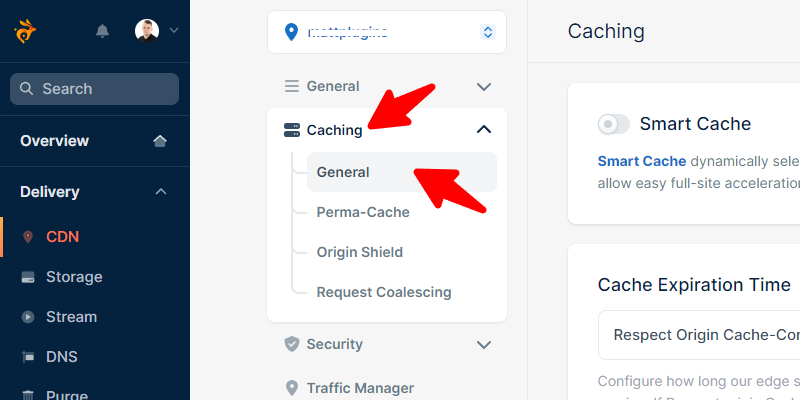Select Origin Shield under Caching

click(360, 253)
